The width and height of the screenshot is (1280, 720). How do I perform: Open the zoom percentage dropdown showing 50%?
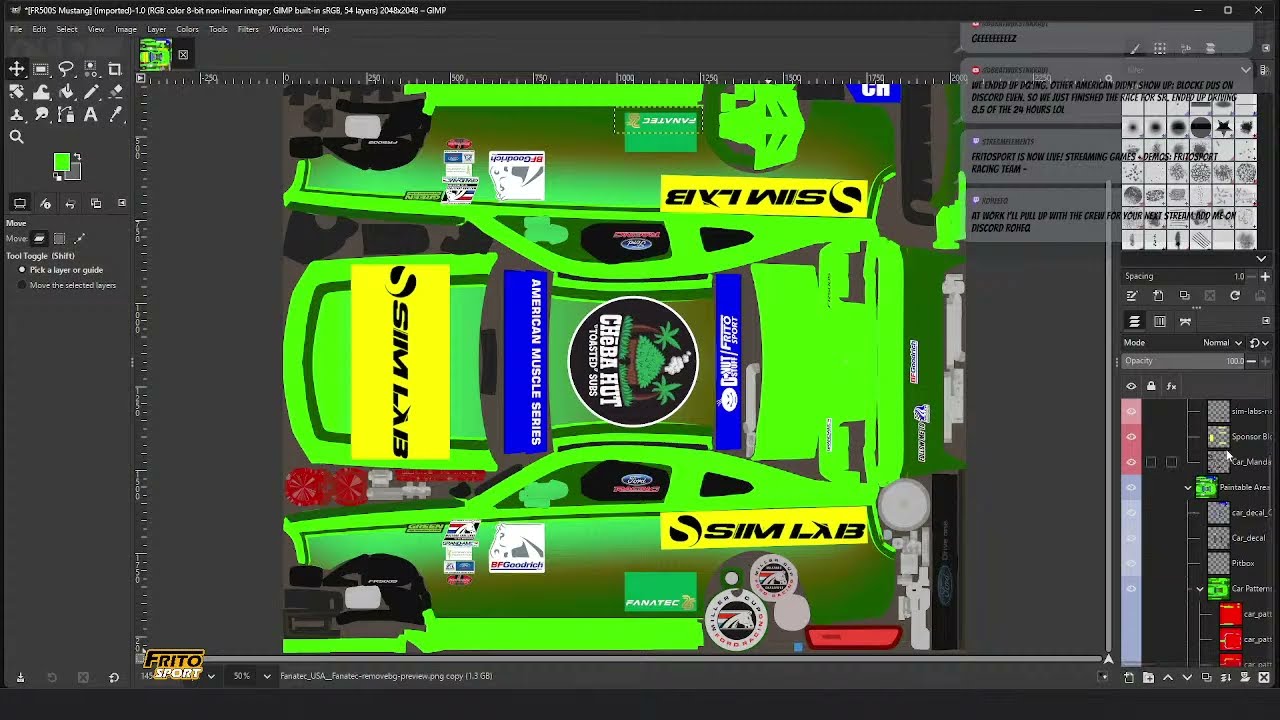[x=266, y=676]
